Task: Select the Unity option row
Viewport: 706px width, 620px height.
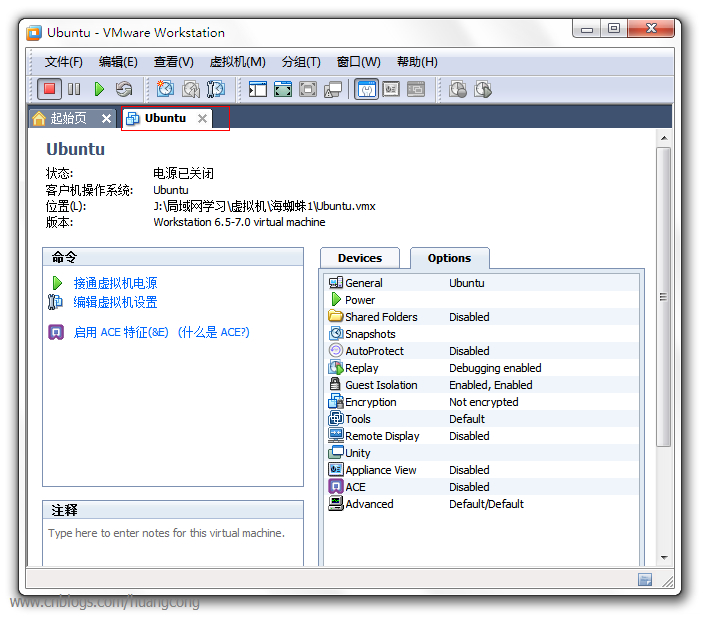Action: pos(483,453)
